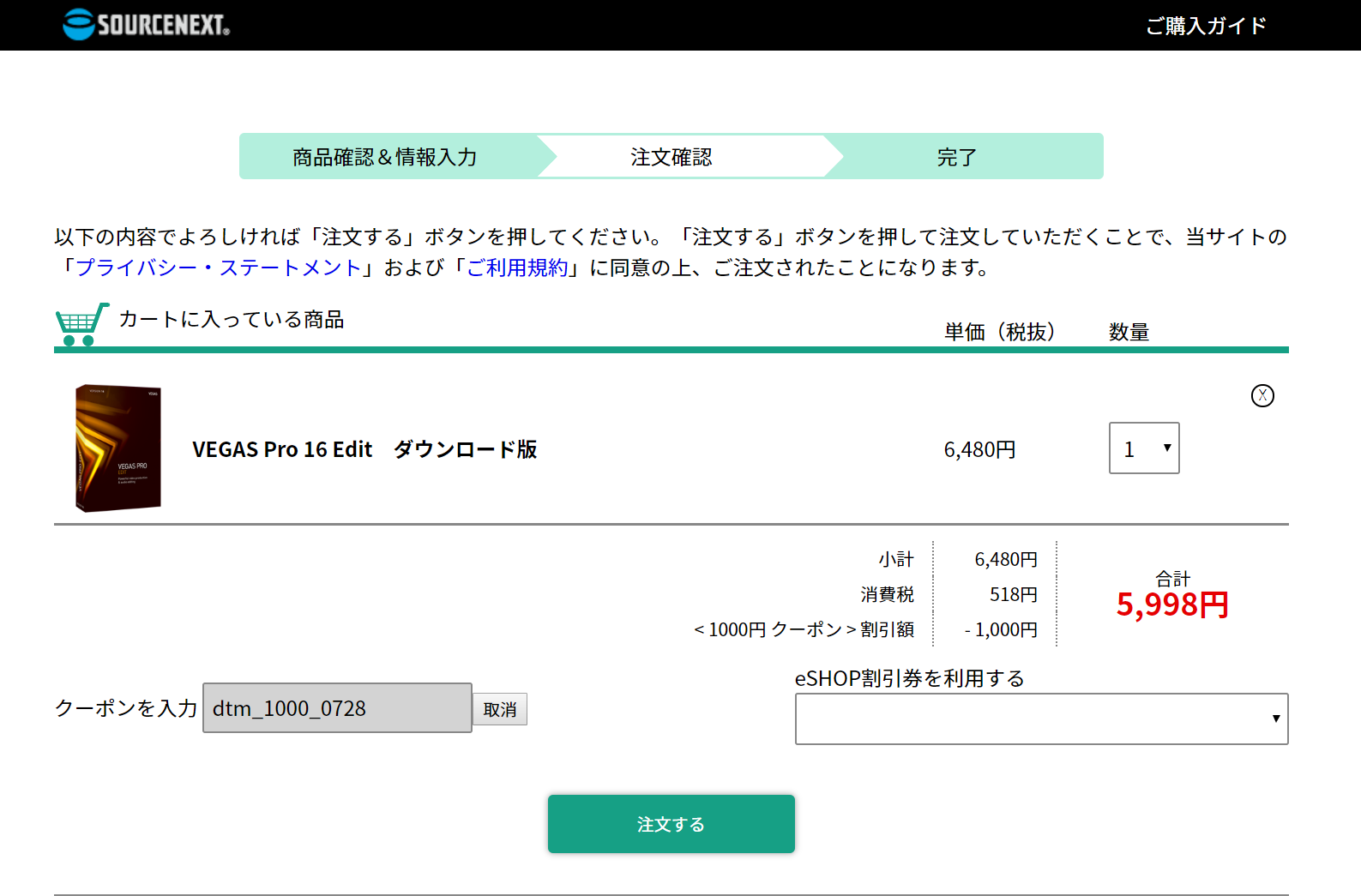This screenshot has width=1361, height=896.
Task: Click the 消費税 label
Action: 888,594
